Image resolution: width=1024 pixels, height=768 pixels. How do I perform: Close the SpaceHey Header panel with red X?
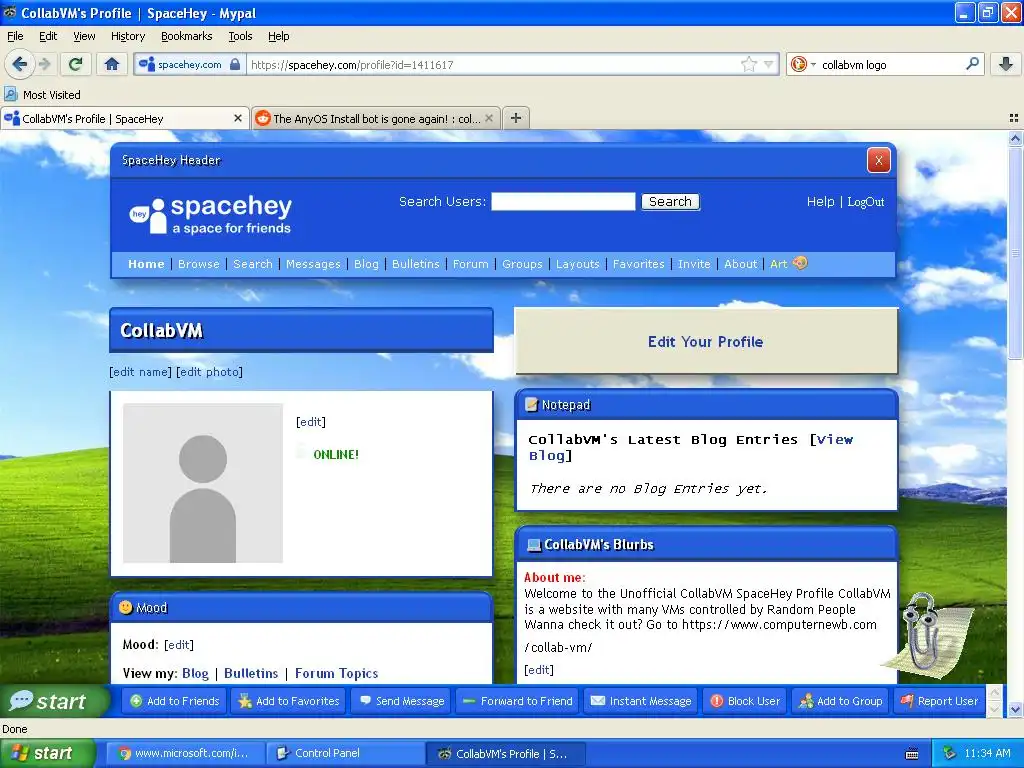(878, 160)
